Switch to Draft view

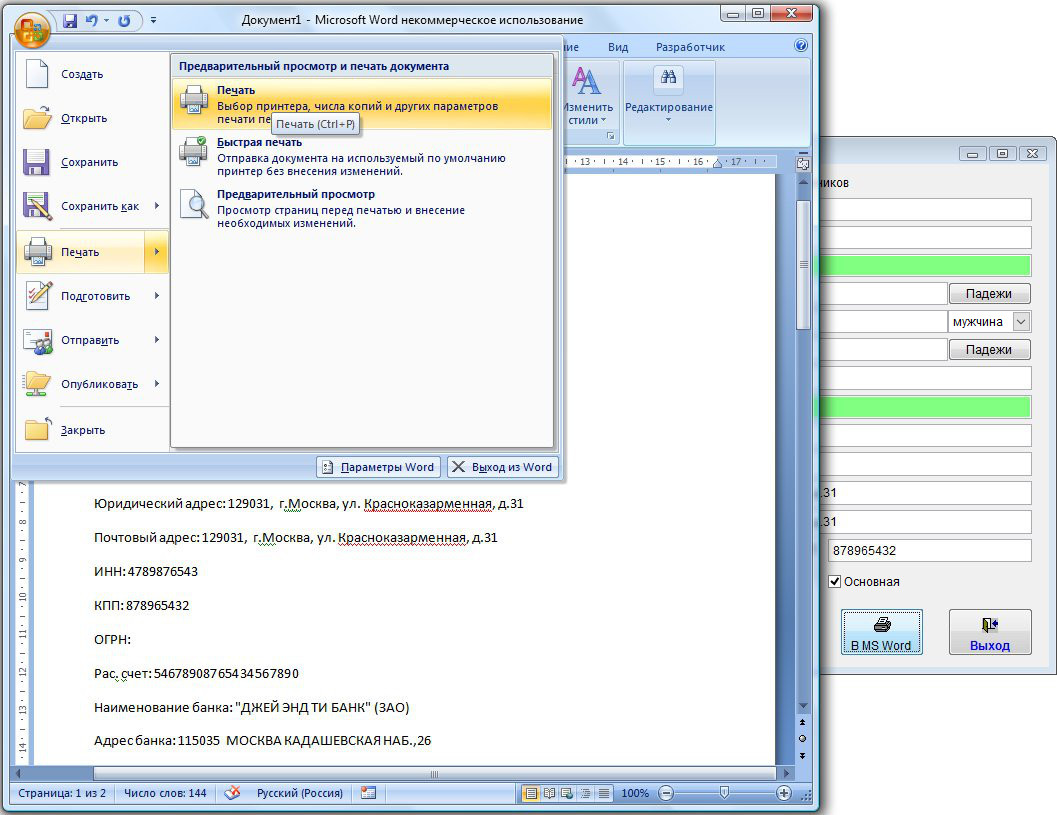[604, 793]
